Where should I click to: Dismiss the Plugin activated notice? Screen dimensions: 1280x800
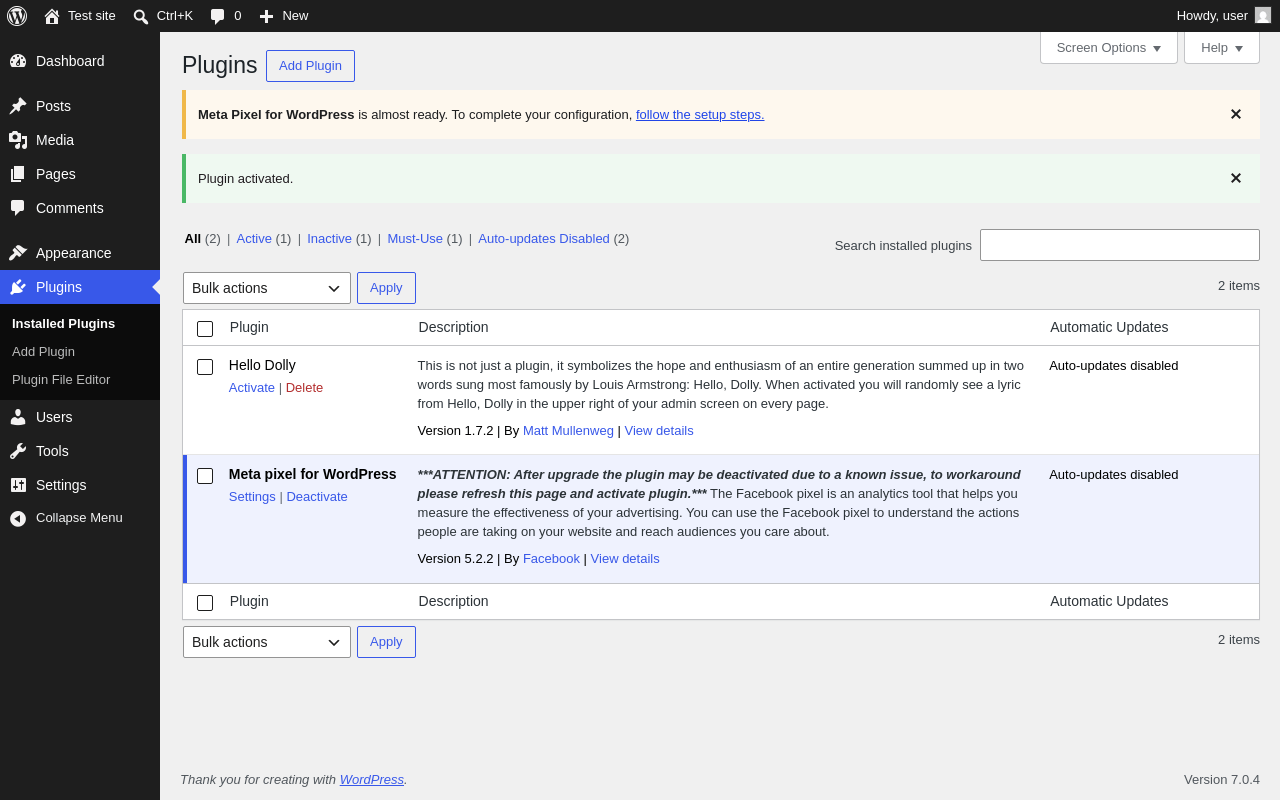(1236, 179)
